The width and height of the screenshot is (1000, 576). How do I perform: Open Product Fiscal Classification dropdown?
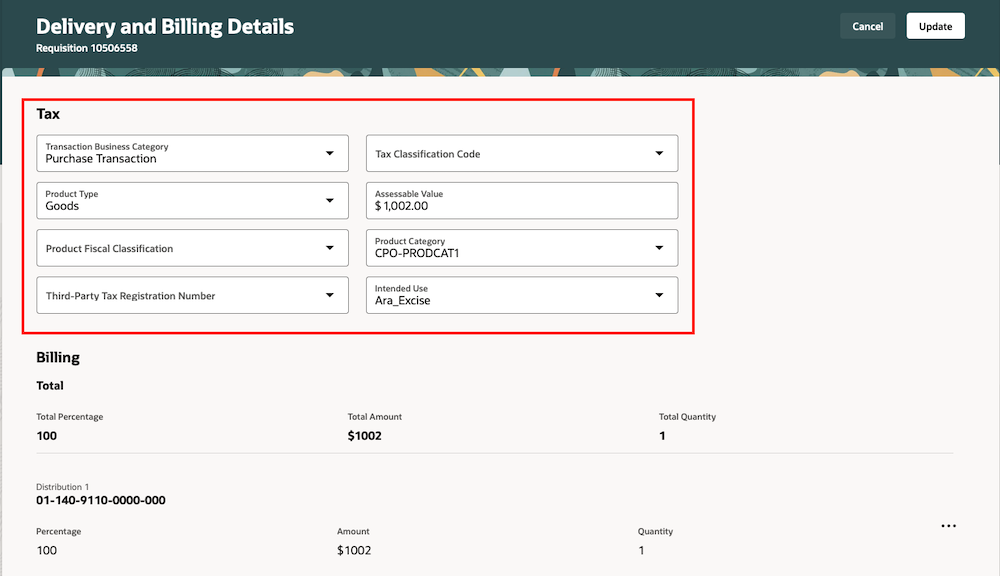pos(193,248)
